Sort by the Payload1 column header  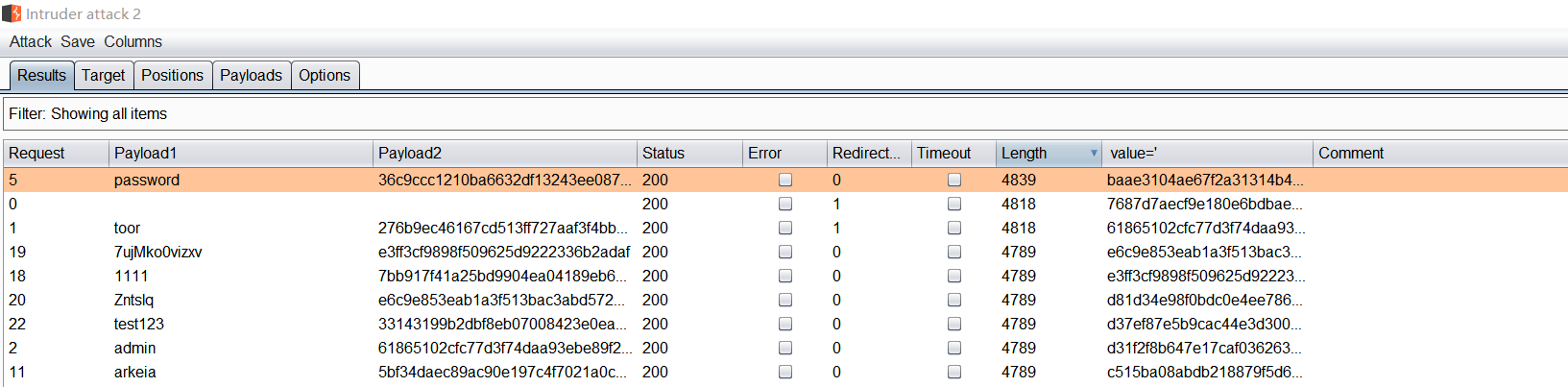coord(240,153)
